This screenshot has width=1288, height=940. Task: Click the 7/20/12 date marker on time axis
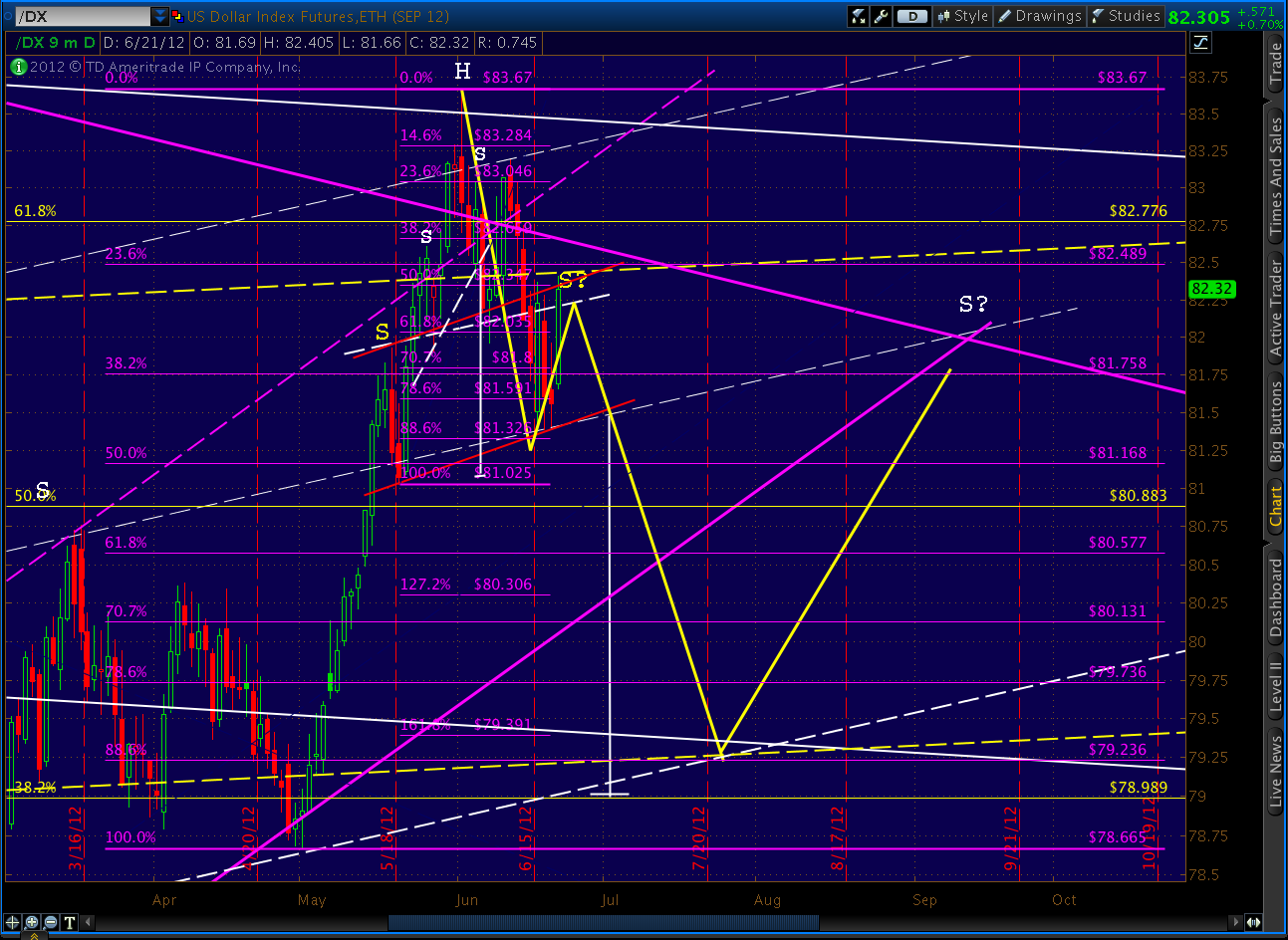[699, 838]
